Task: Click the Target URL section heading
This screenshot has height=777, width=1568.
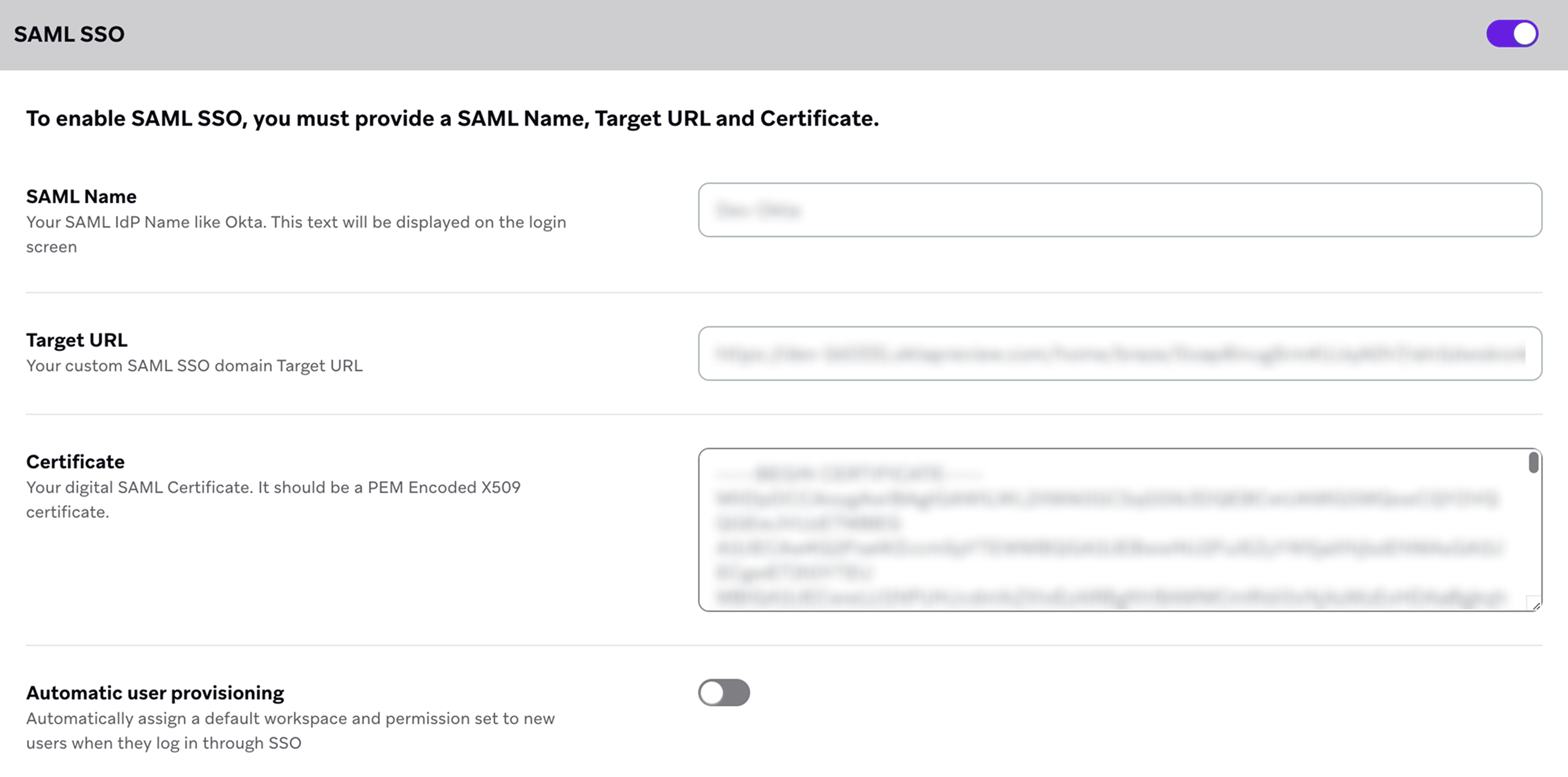Action: pyautogui.click(x=77, y=339)
